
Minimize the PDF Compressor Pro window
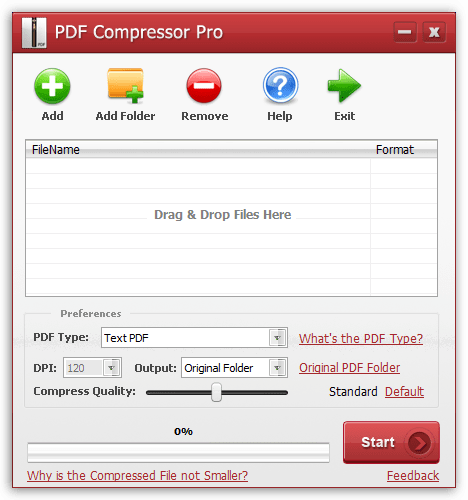(405, 32)
